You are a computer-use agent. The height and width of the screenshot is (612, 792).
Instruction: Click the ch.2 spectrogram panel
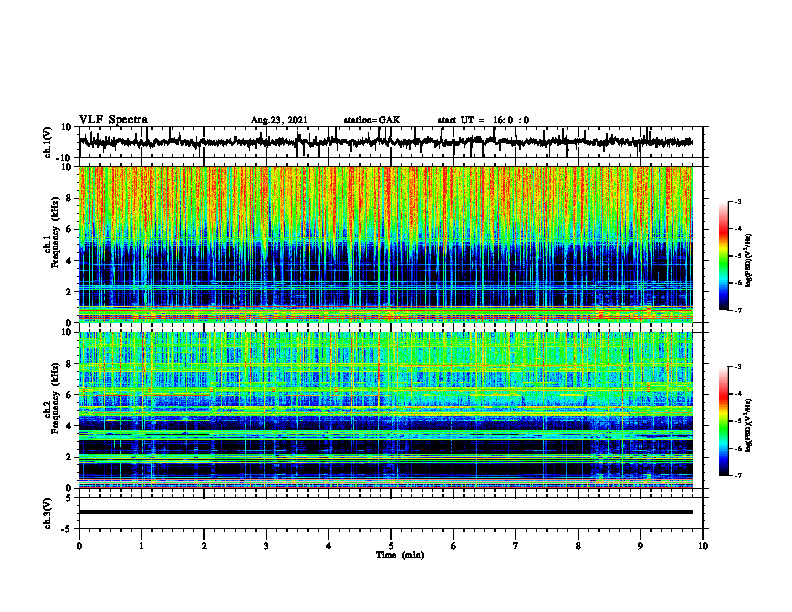pyautogui.click(x=385, y=410)
